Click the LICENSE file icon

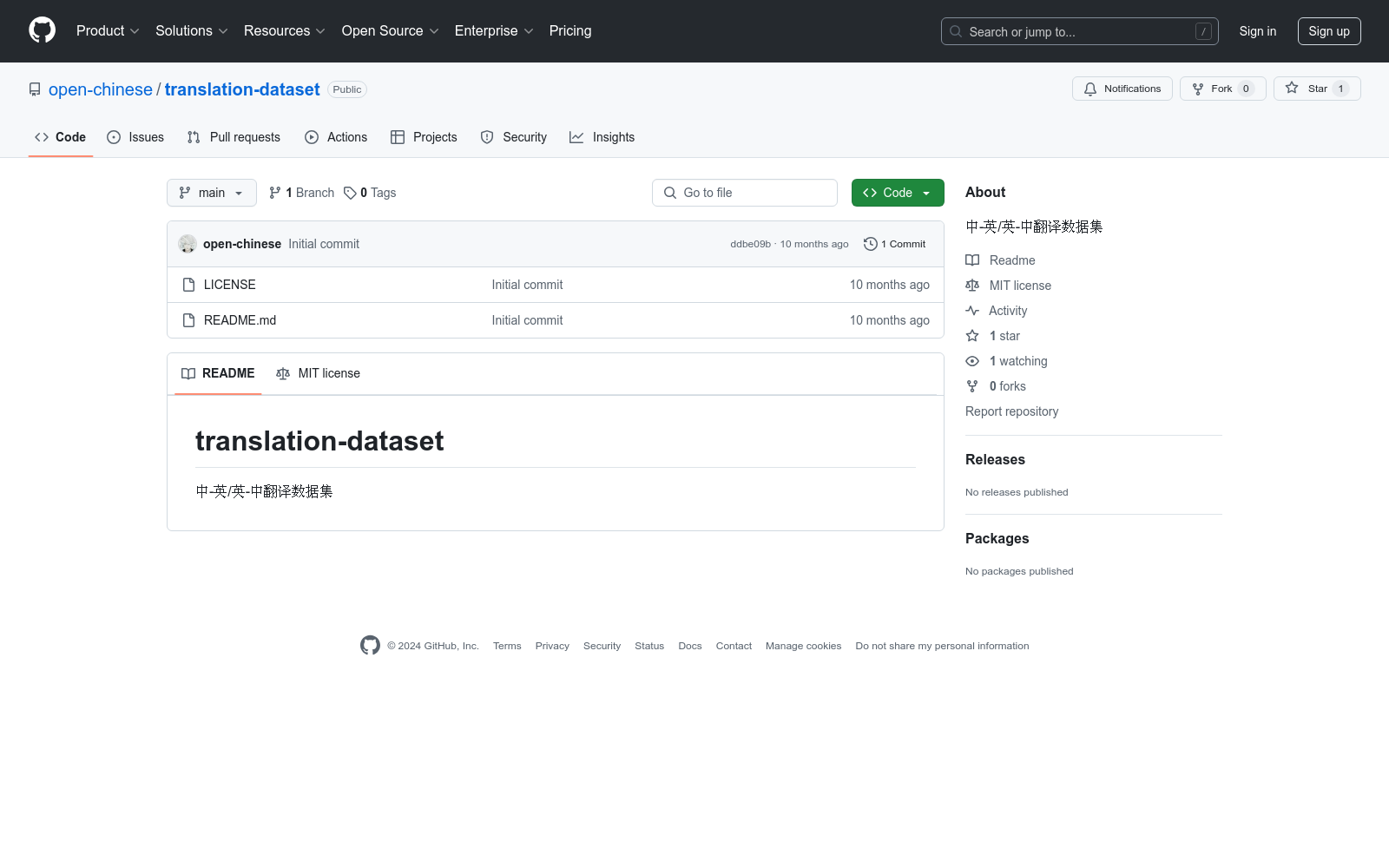pyautogui.click(x=188, y=285)
